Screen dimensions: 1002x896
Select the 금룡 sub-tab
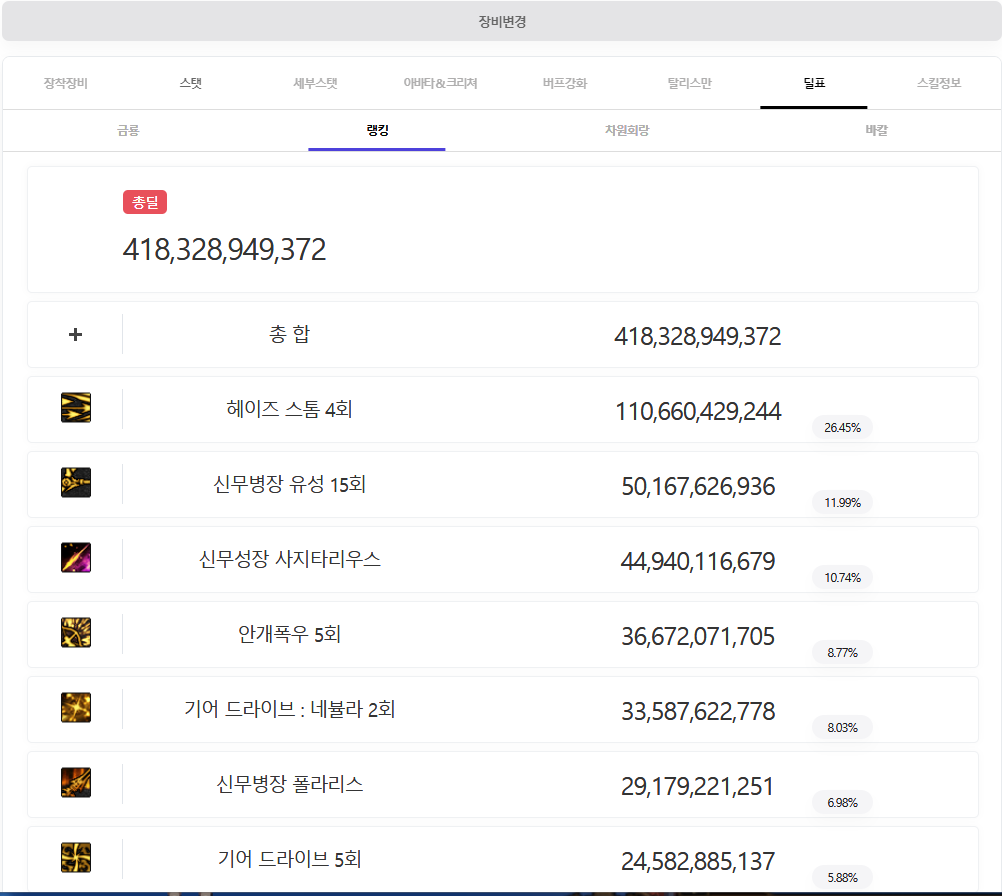(128, 130)
